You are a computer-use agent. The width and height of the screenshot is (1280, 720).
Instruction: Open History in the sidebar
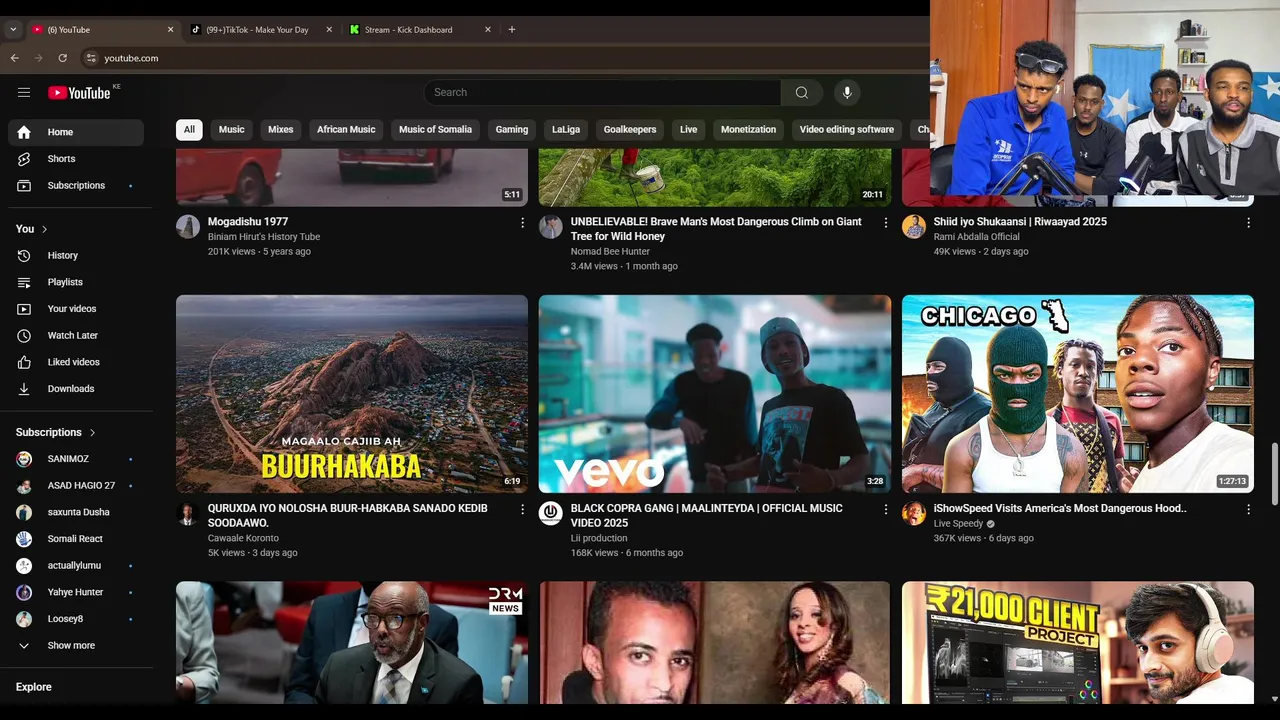(76, 256)
